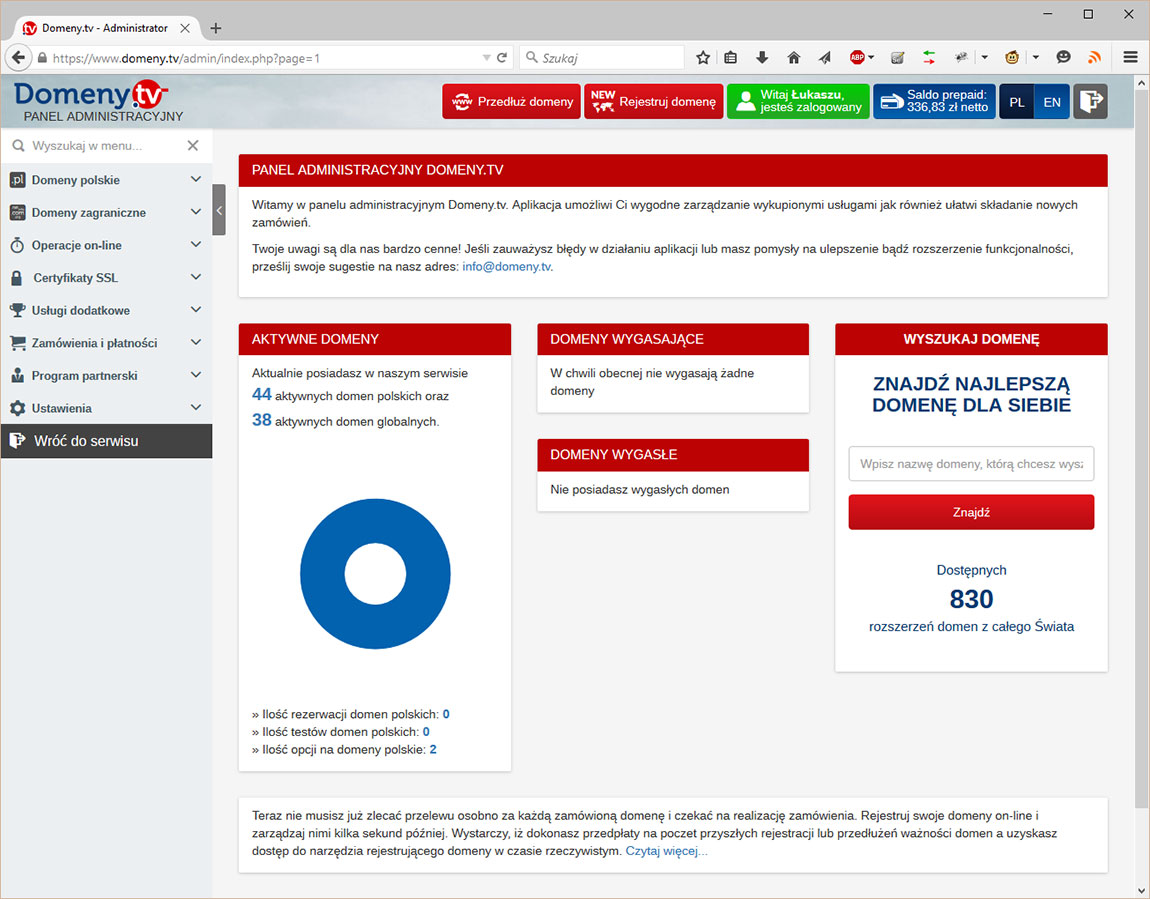
Task: Click the bookmark star icon
Action: [x=703, y=57]
